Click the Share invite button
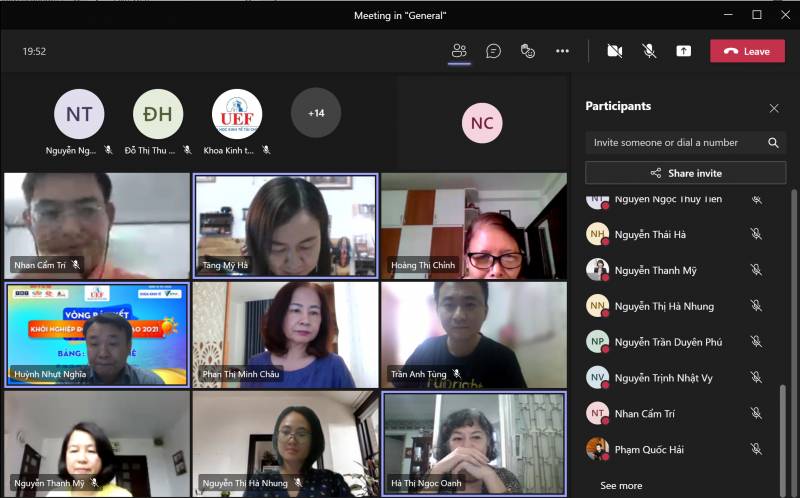The height and width of the screenshot is (498, 800). 685,173
